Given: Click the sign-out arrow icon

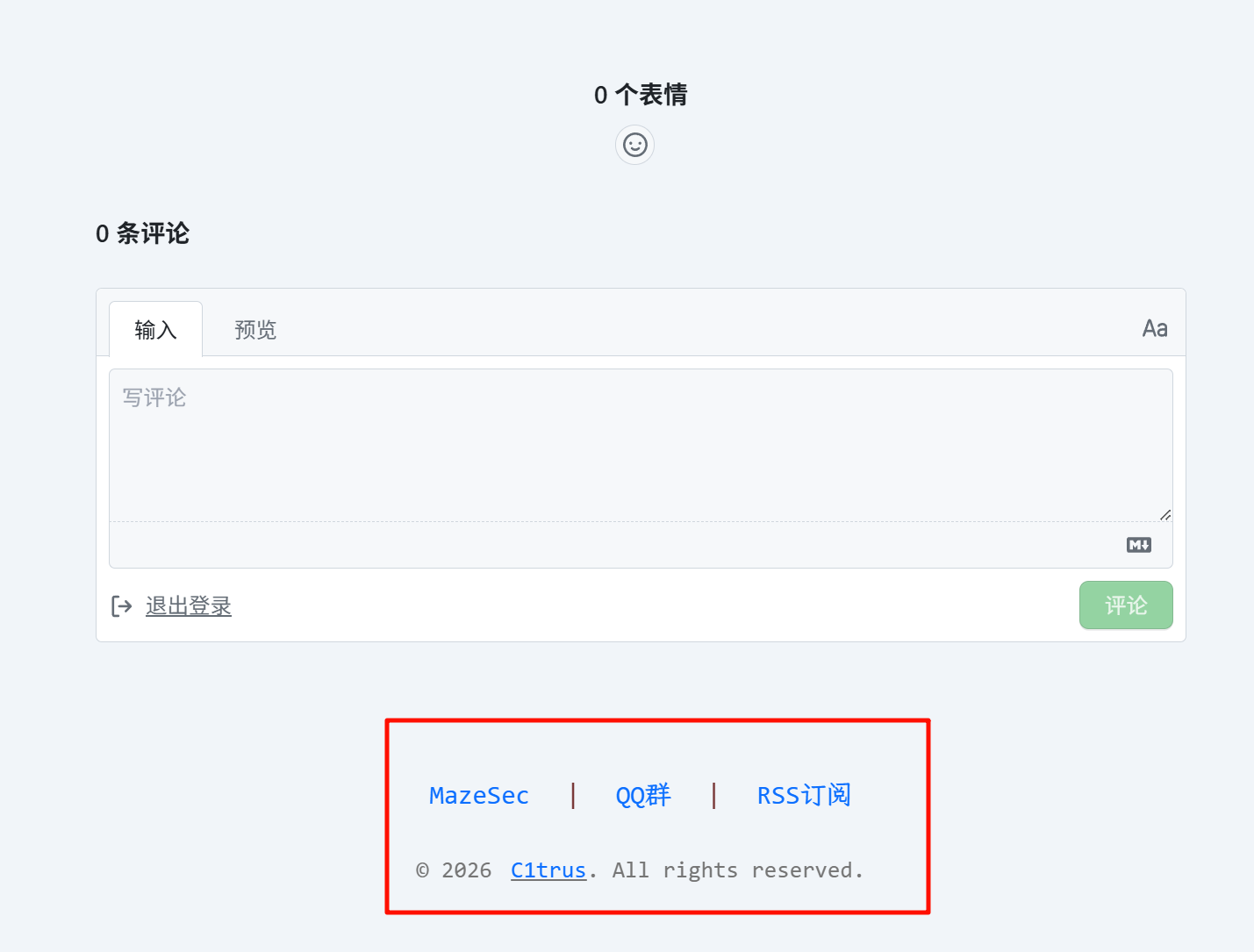Looking at the screenshot, I should pos(121,606).
